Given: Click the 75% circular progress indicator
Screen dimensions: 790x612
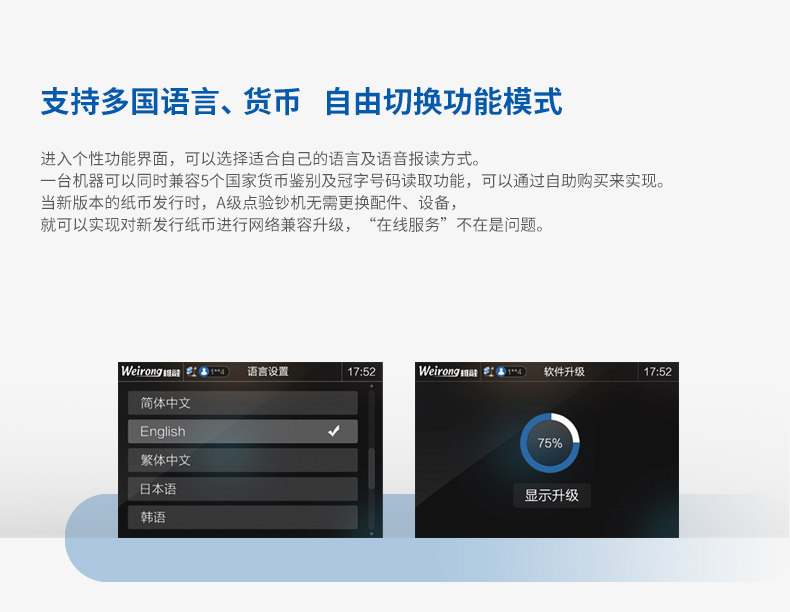Looking at the screenshot, I should 550,443.
